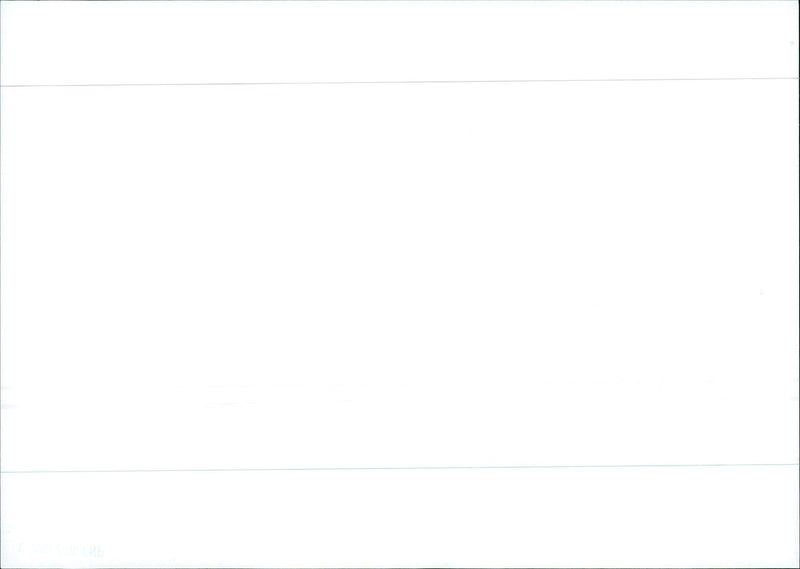Click the large blank area between the dividers
The image size is (800, 569).
click(x=400, y=250)
